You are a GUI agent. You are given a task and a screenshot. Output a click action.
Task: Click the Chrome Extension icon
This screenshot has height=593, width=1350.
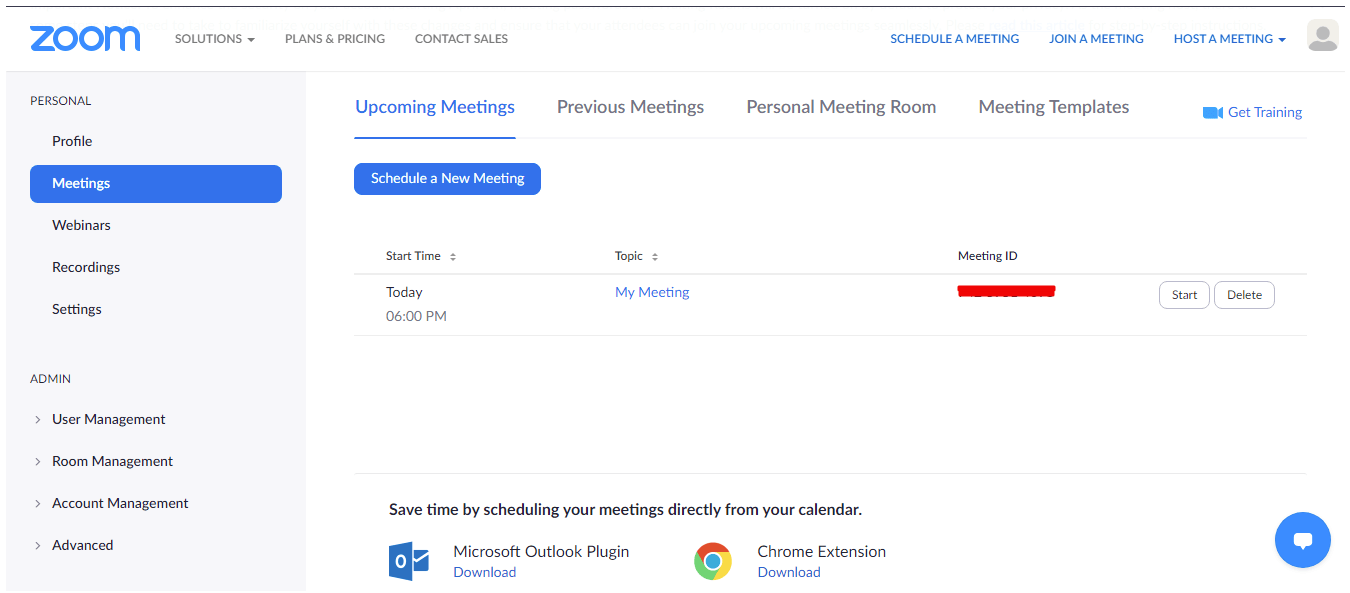pos(712,561)
